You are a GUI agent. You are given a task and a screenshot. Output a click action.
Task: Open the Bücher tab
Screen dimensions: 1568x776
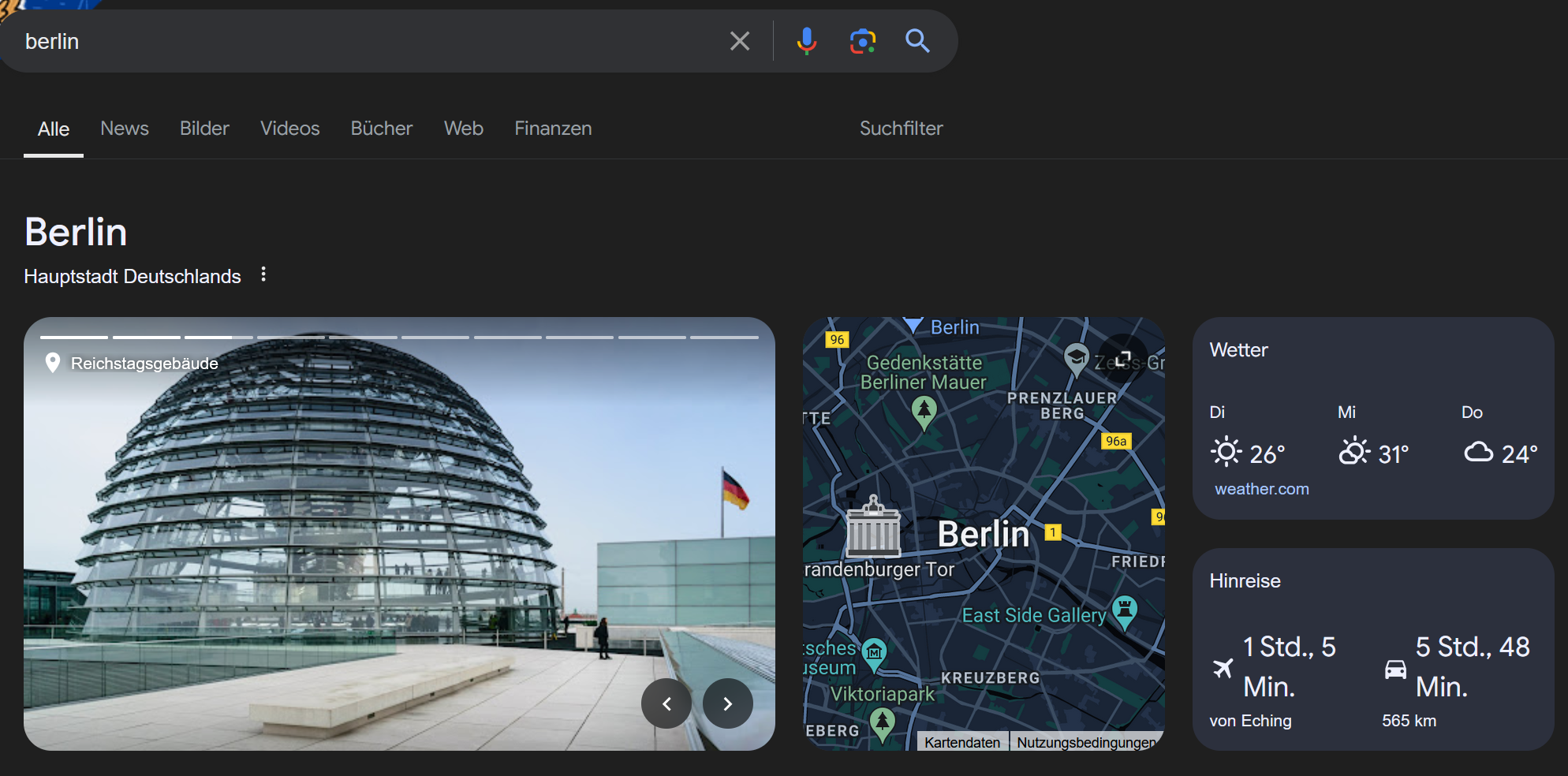point(382,129)
